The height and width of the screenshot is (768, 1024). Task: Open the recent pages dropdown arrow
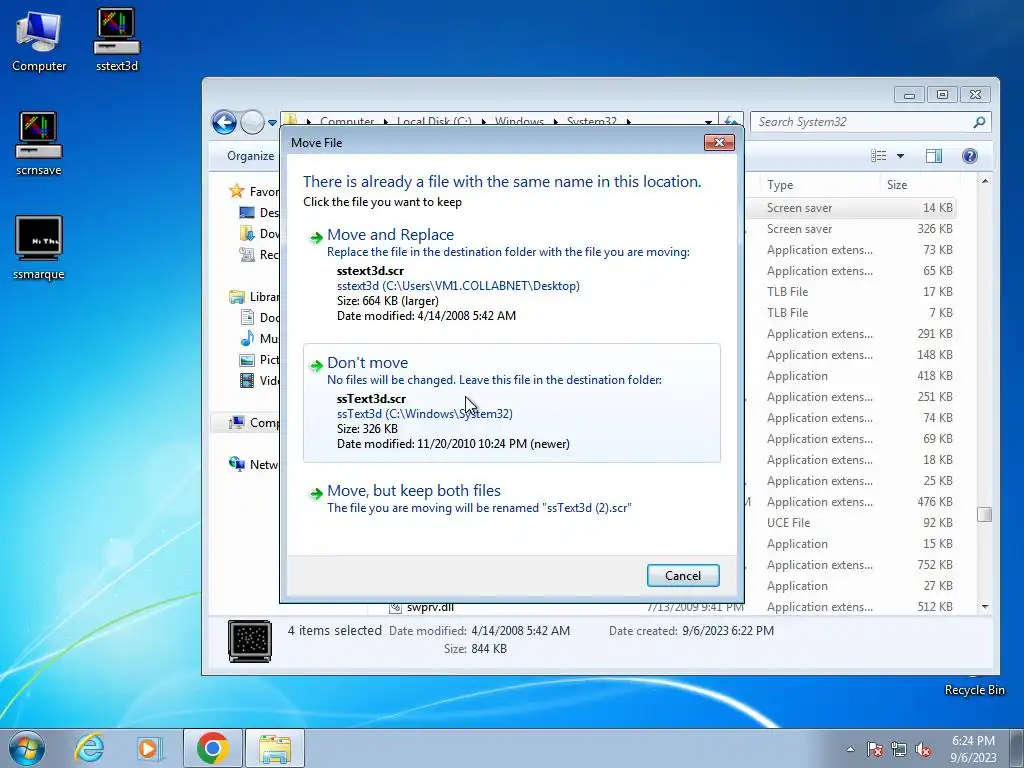pyautogui.click(x=272, y=123)
